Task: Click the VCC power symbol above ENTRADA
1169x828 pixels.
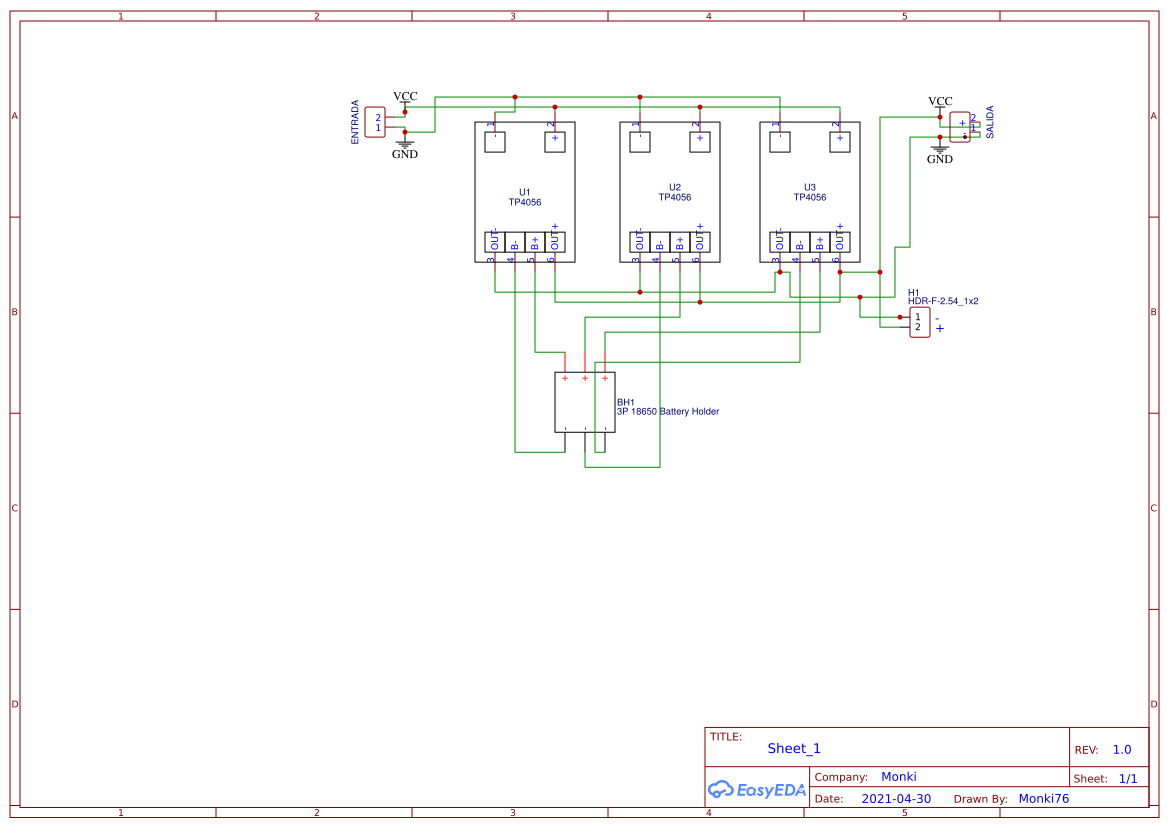Action: (404, 97)
